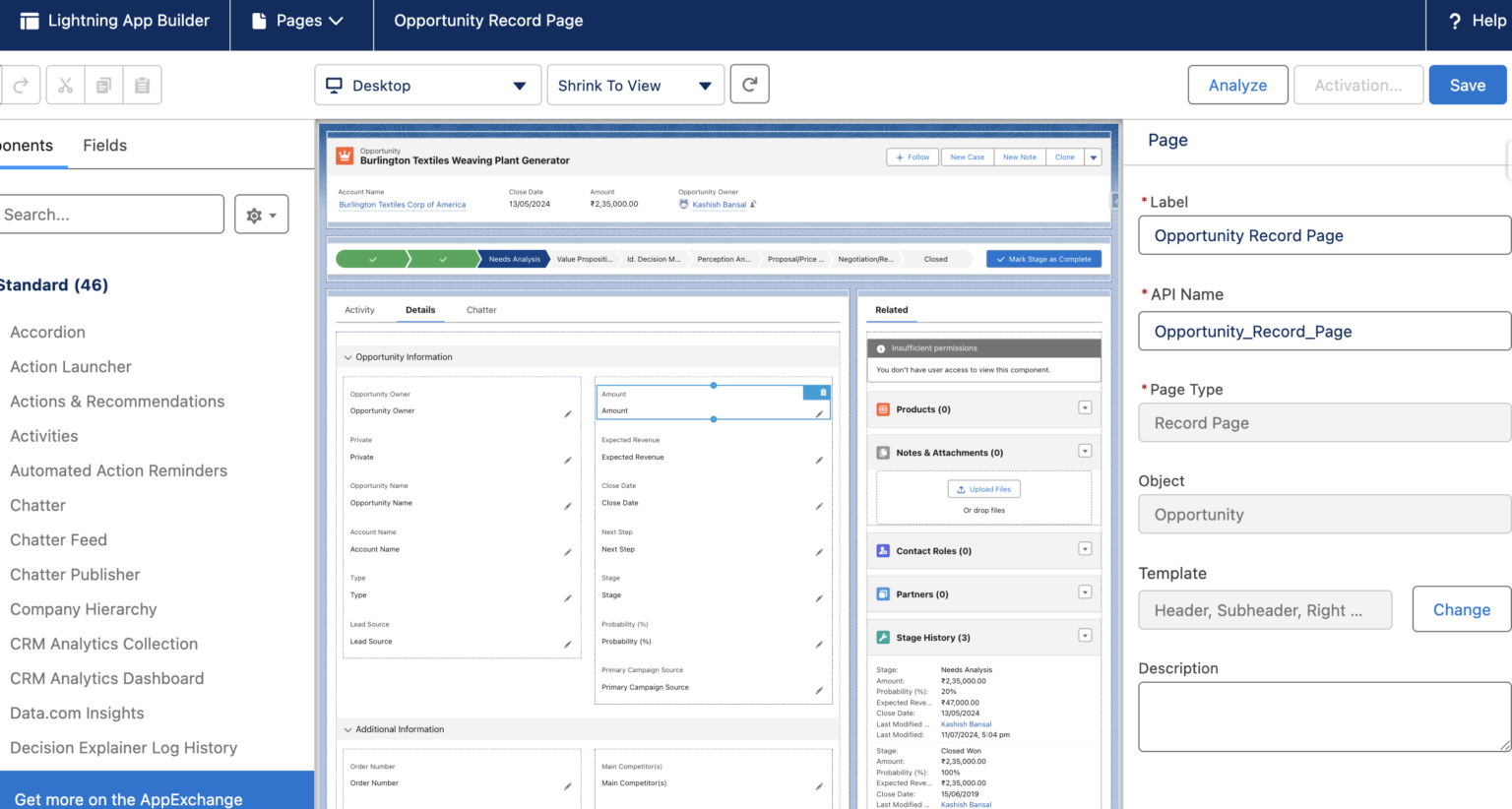1512x809 pixels.
Task: Click the Analyze button
Action: click(x=1237, y=86)
